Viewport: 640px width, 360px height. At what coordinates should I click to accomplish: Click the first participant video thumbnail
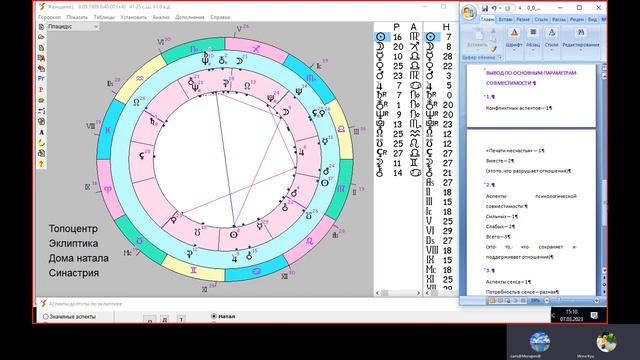(x=540, y=342)
